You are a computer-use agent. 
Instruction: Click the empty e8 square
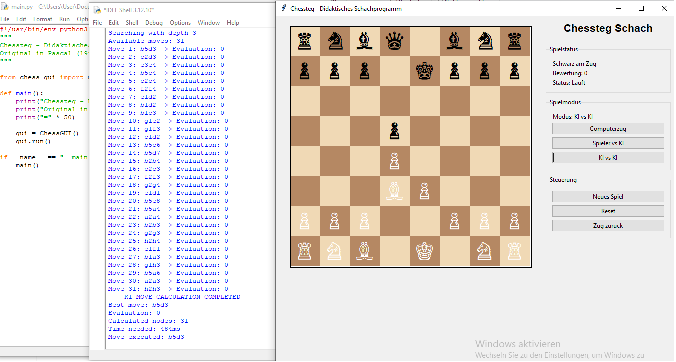pos(425,42)
